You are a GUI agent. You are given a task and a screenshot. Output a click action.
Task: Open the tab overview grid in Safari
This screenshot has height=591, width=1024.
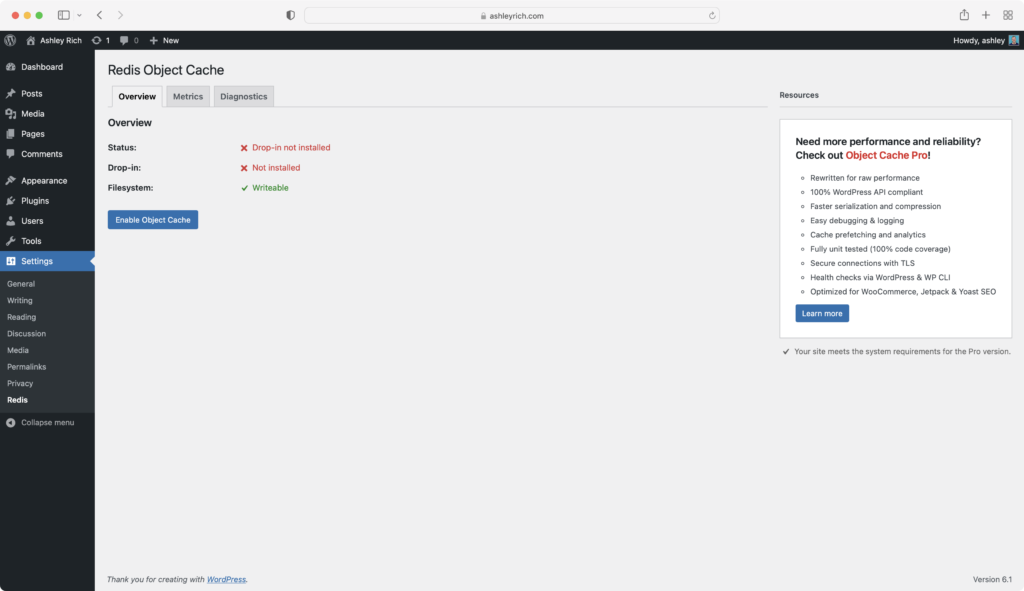[x=1008, y=15]
